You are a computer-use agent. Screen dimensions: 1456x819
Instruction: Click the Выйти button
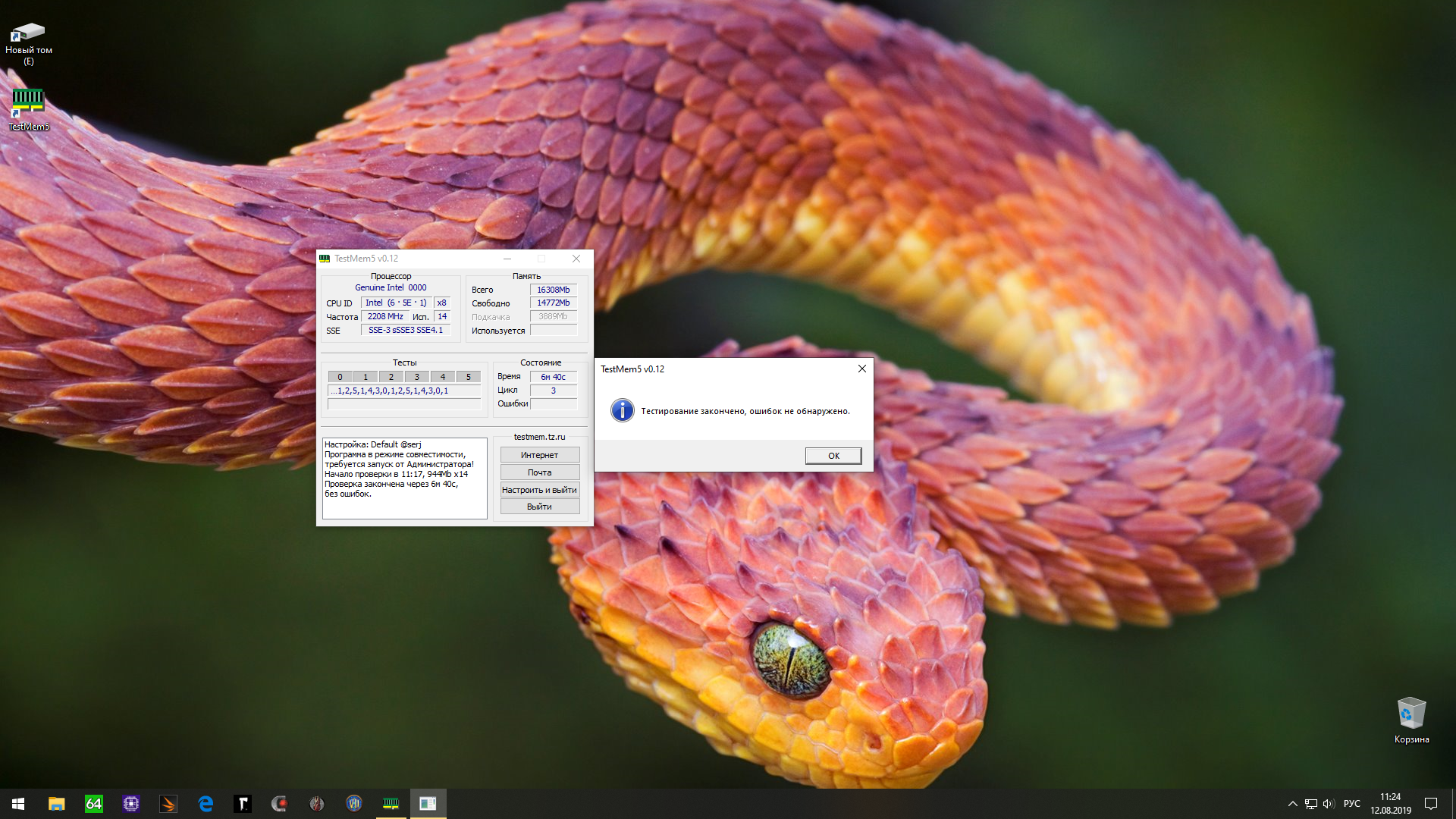(539, 507)
